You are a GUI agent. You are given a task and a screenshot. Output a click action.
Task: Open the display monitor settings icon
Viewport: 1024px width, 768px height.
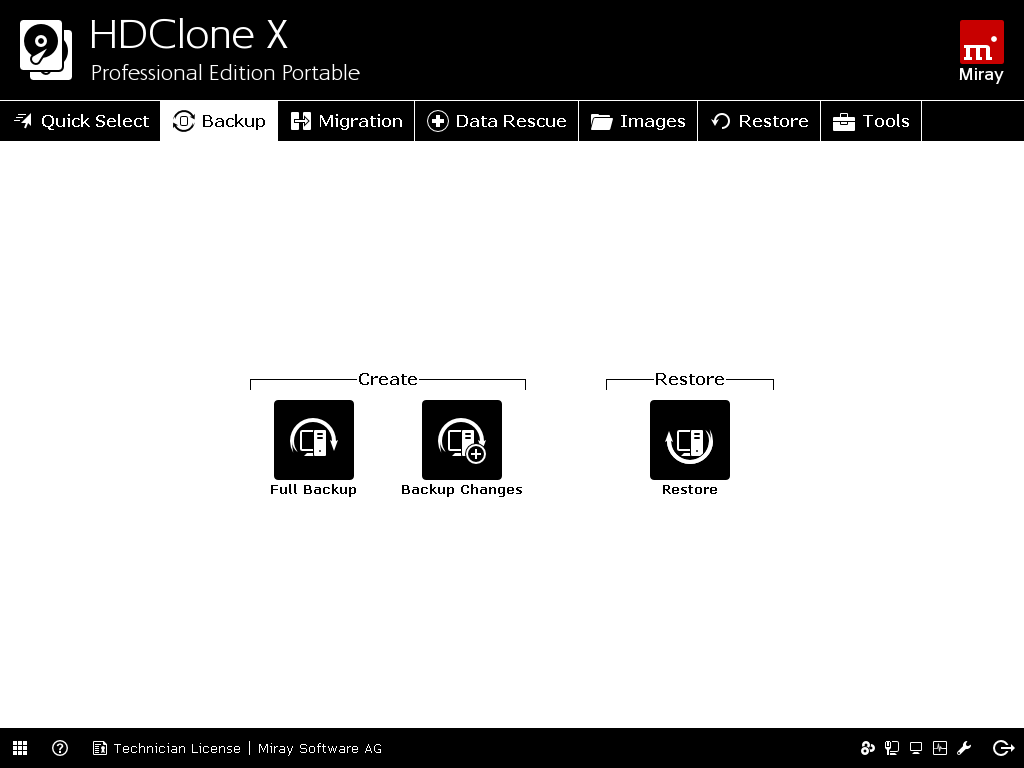[x=916, y=748]
